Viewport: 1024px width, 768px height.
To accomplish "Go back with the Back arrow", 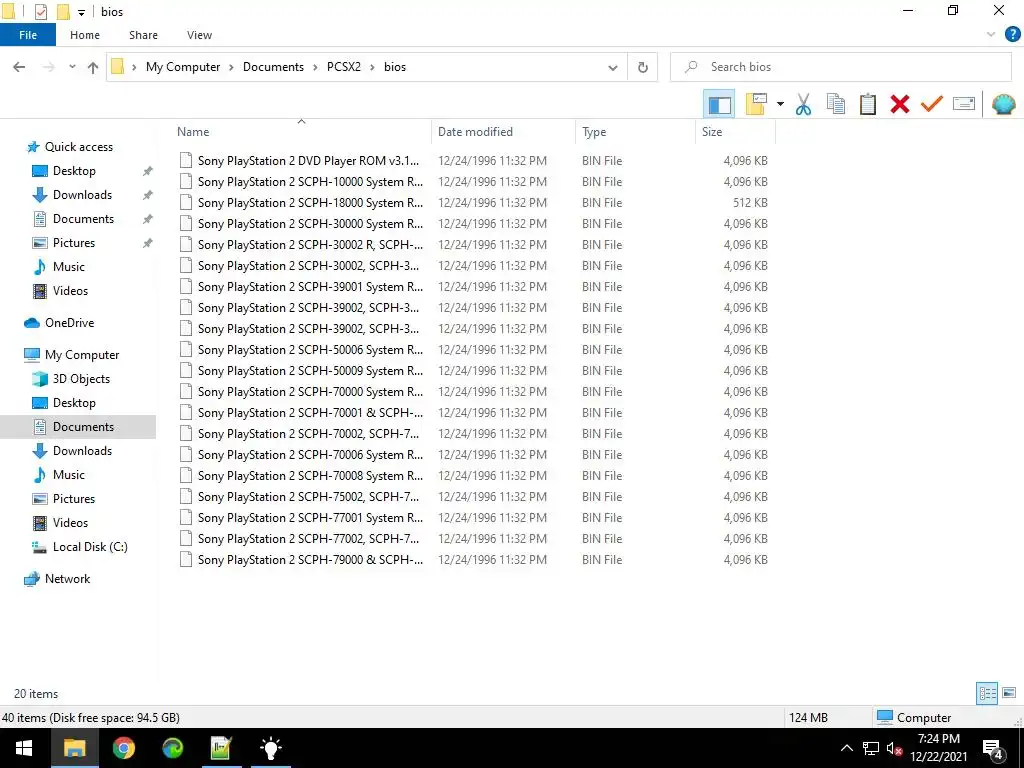I will (19, 67).
